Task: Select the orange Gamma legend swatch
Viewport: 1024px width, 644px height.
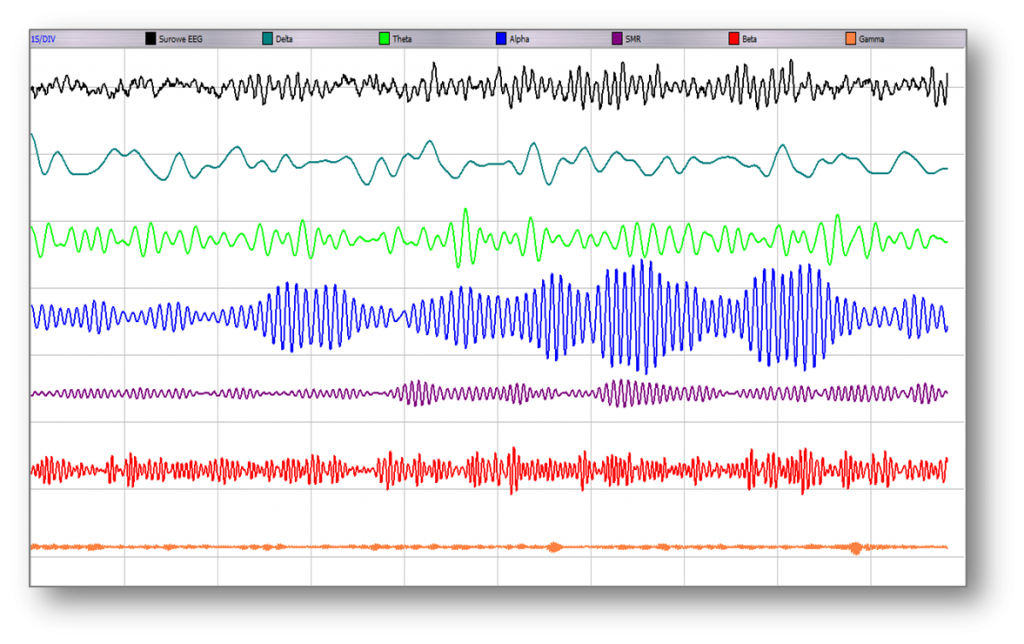Action: (850, 39)
